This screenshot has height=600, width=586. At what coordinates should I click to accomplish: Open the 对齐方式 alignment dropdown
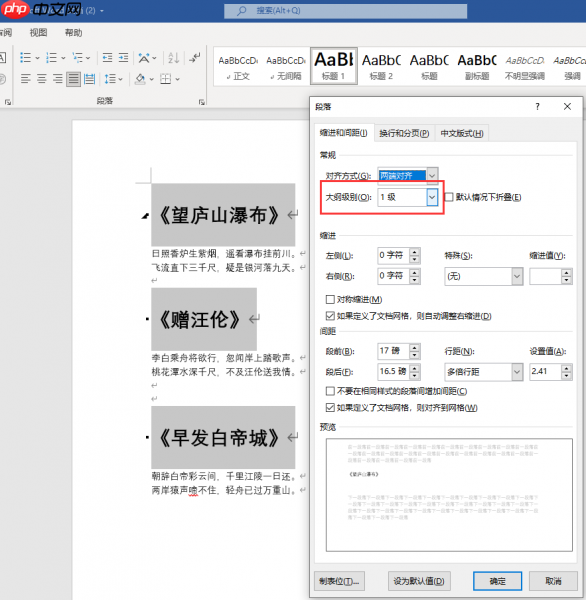coord(432,176)
